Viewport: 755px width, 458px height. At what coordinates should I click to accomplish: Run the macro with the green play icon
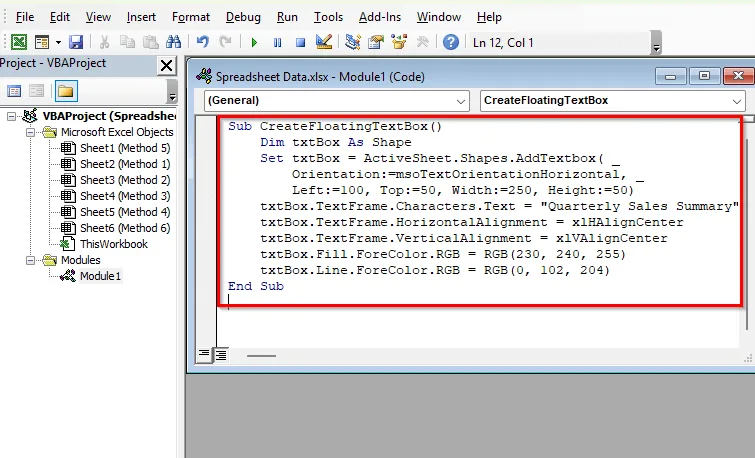254,43
